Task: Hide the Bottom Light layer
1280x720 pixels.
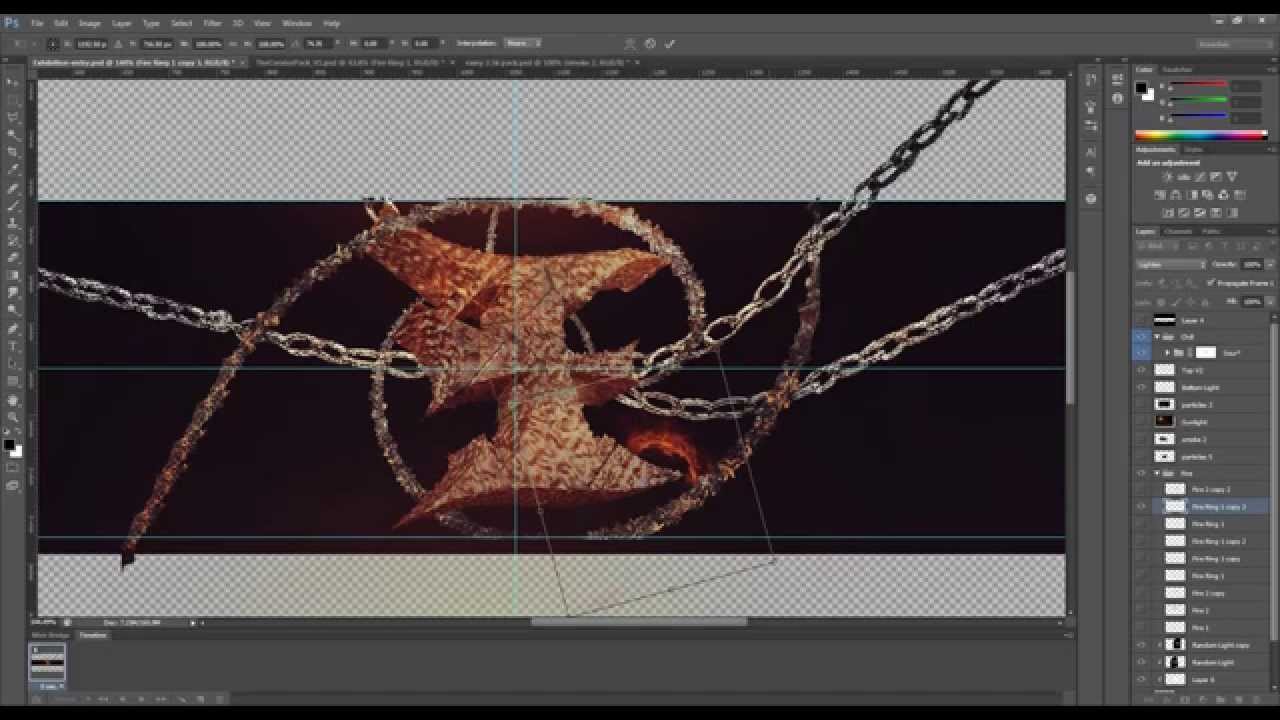Action: 1141,387
